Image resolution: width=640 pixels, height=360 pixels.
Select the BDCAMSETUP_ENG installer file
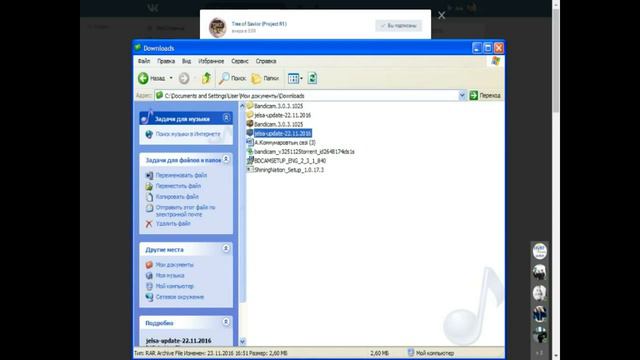[x=286, y=161]
